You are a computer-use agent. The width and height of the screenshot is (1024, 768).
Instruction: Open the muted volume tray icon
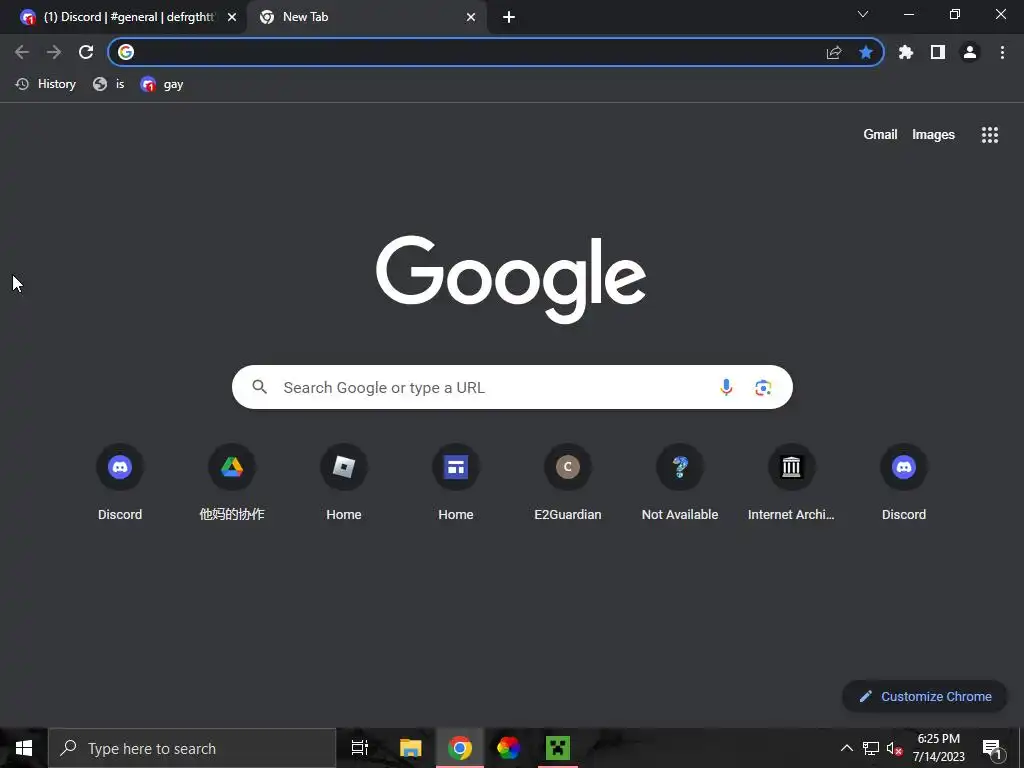click(895, 748)
